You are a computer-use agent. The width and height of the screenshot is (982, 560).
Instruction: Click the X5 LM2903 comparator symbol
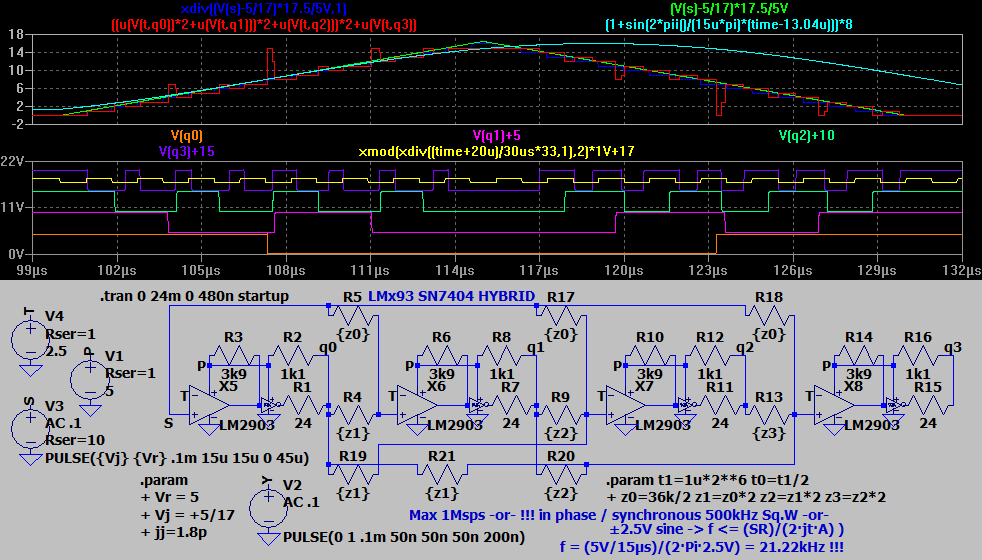[211, 405]
